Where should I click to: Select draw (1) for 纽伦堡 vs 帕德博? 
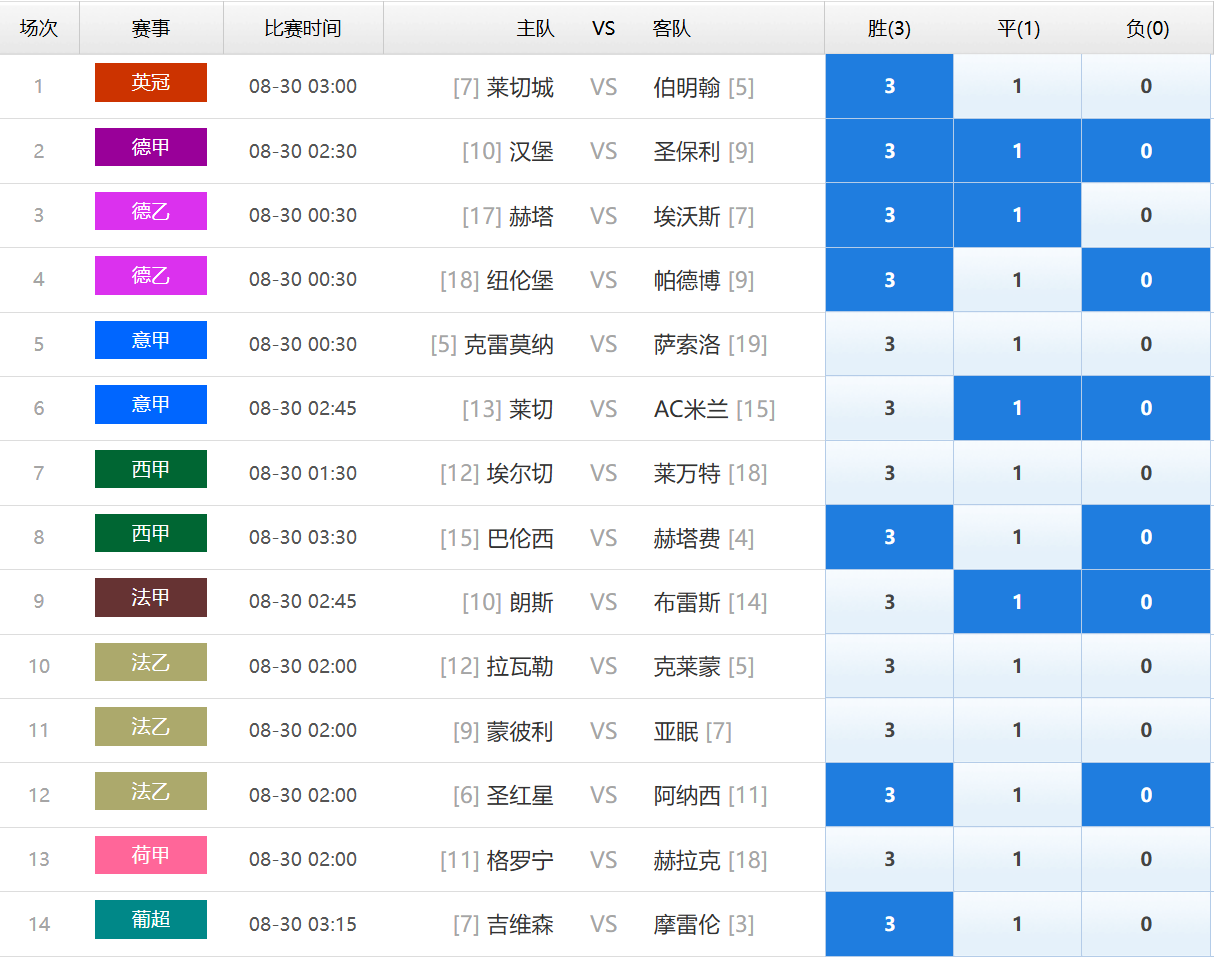(1017, 280)
